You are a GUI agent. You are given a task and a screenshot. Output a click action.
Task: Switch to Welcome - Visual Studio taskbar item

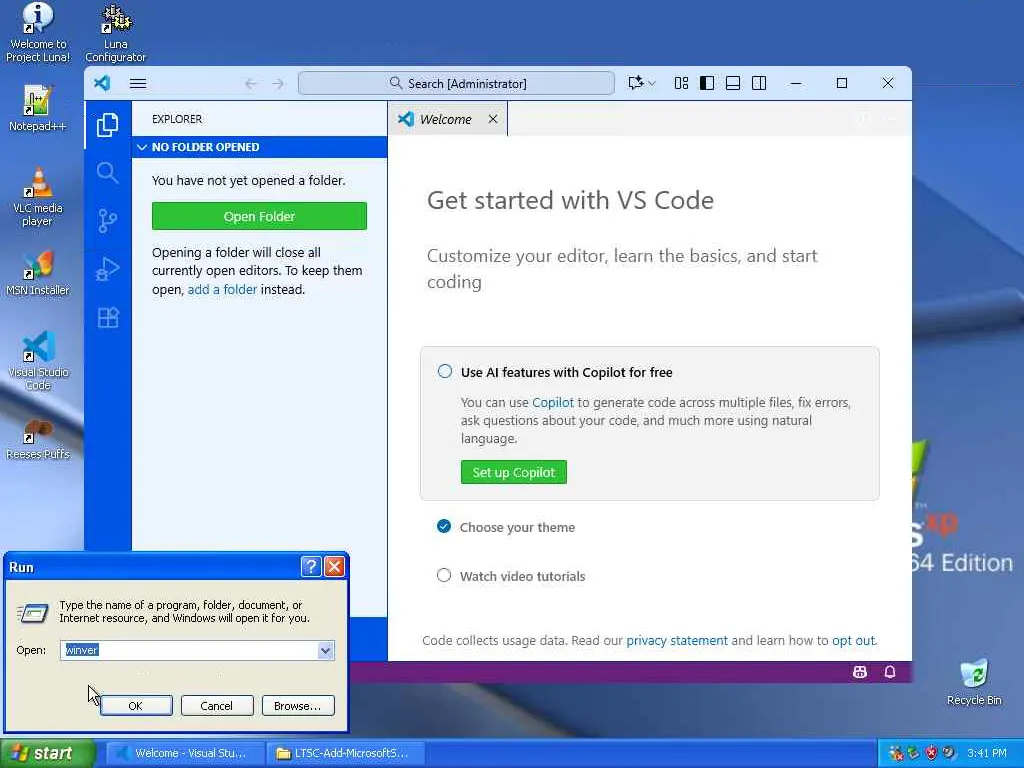[185, 753]
